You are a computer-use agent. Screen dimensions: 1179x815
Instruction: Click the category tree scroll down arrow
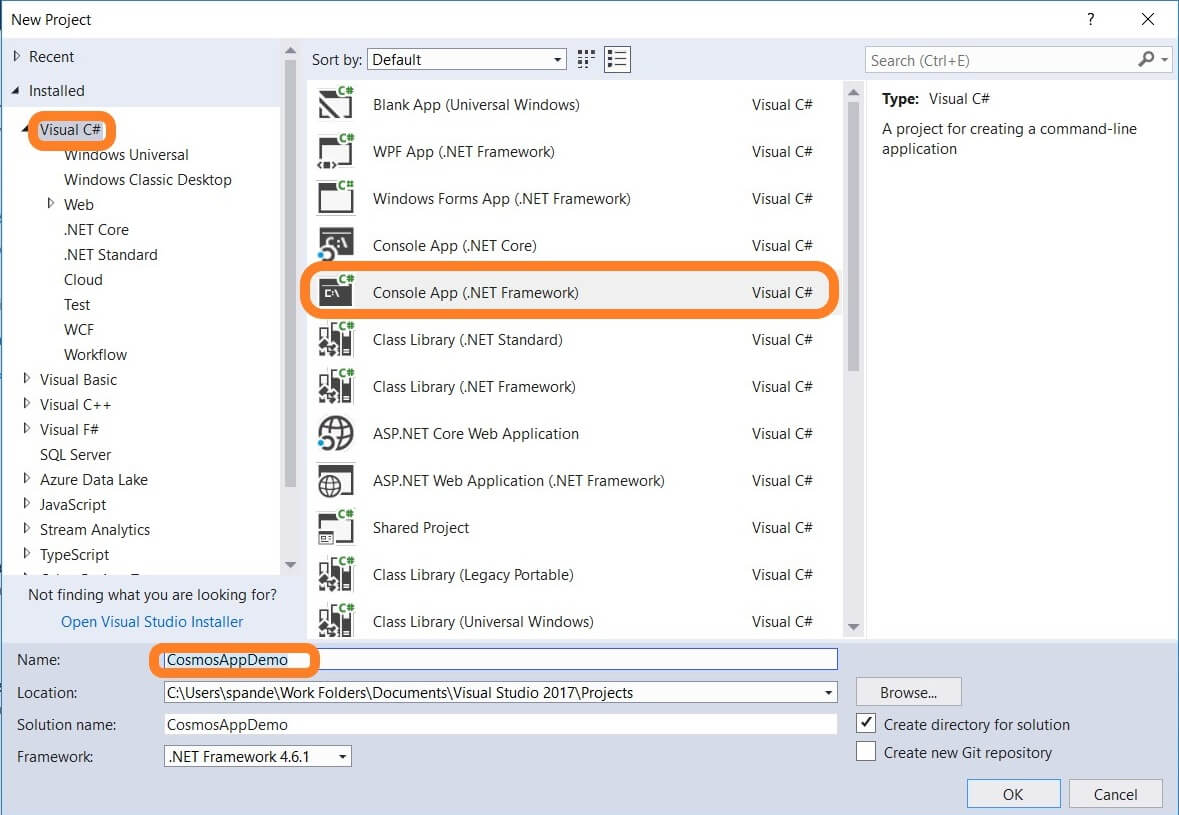coord(290,565)
